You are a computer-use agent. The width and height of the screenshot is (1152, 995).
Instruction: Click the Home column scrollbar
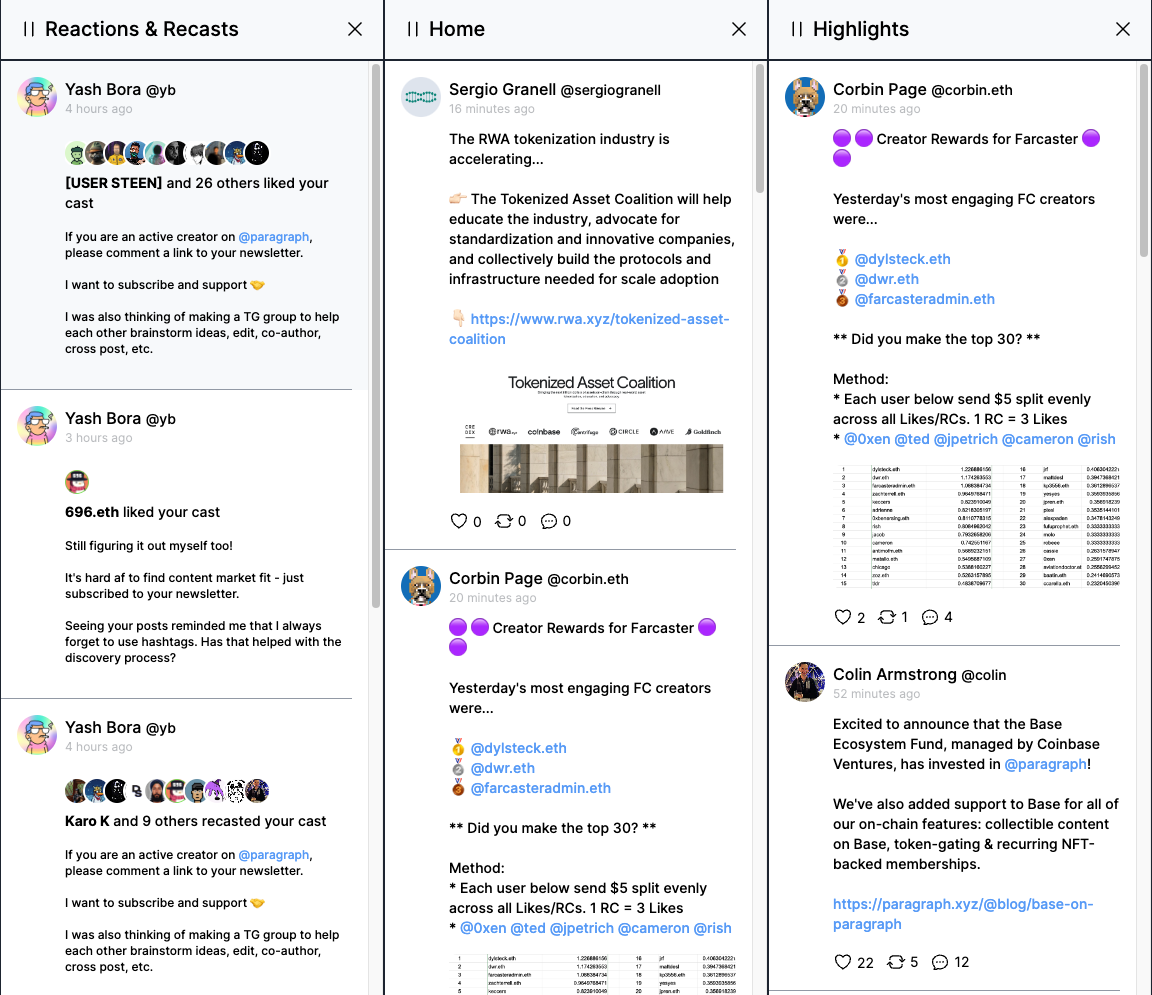pyautogui.click(x=760, y=129)
